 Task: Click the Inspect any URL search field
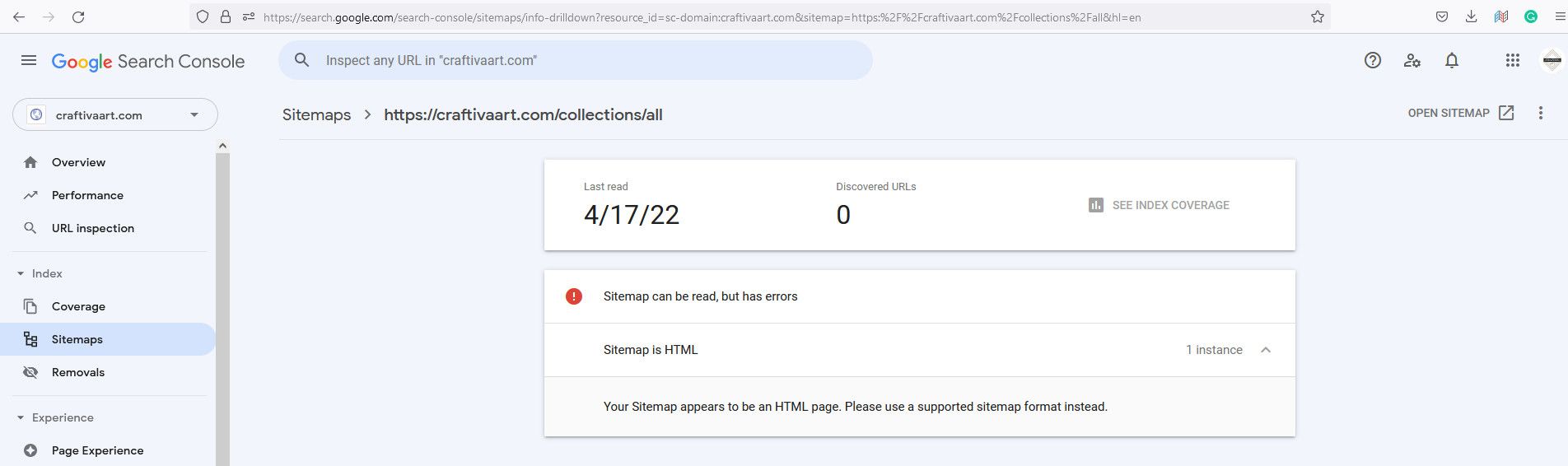pyautogui.click(x=575, y=60)
